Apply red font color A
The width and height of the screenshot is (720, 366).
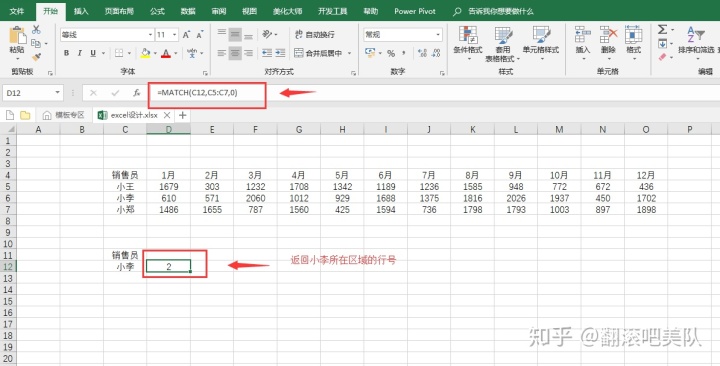(166, 53)
